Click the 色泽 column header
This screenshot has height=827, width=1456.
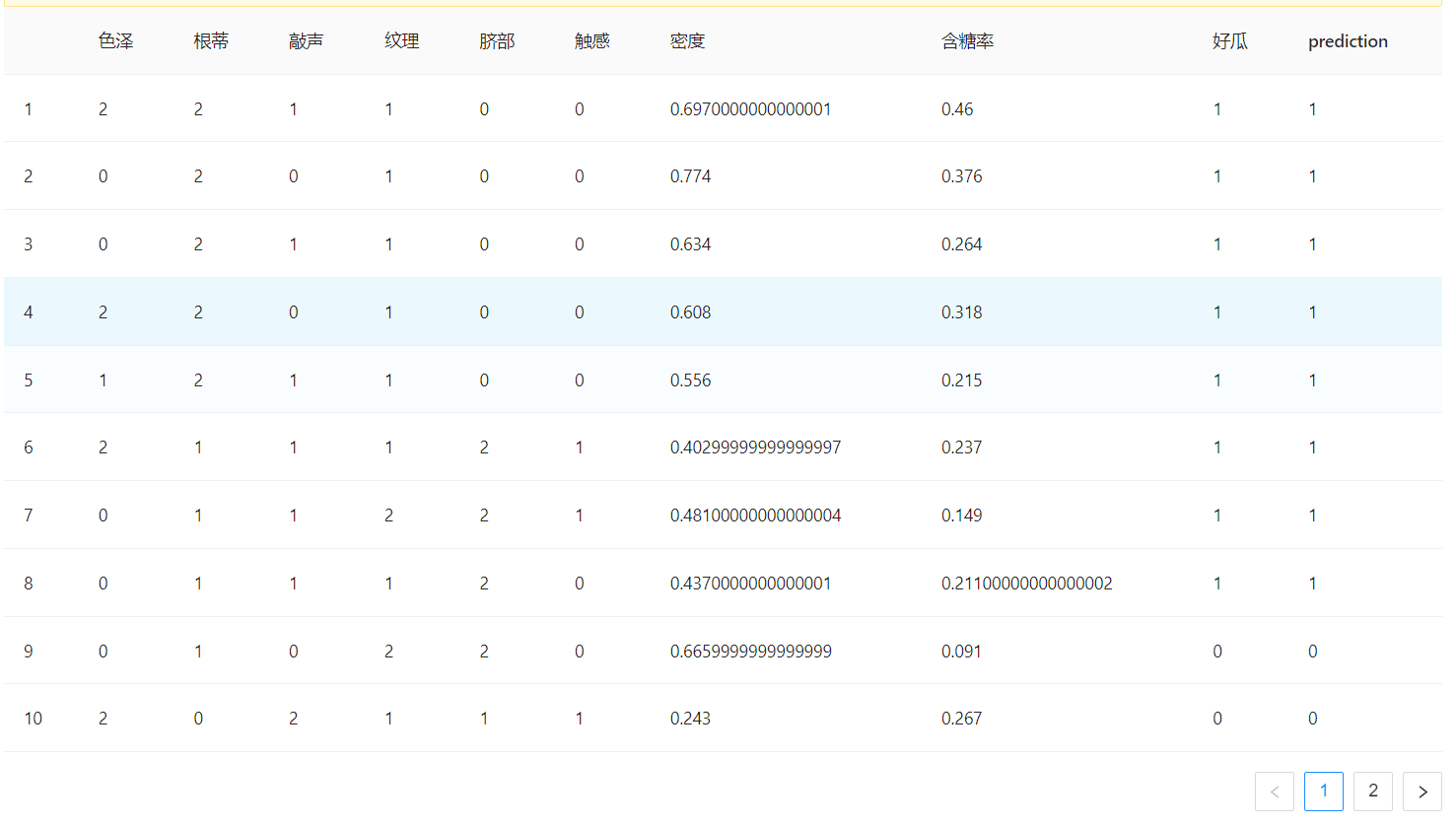pyautogui.click(x=115, y=41)
